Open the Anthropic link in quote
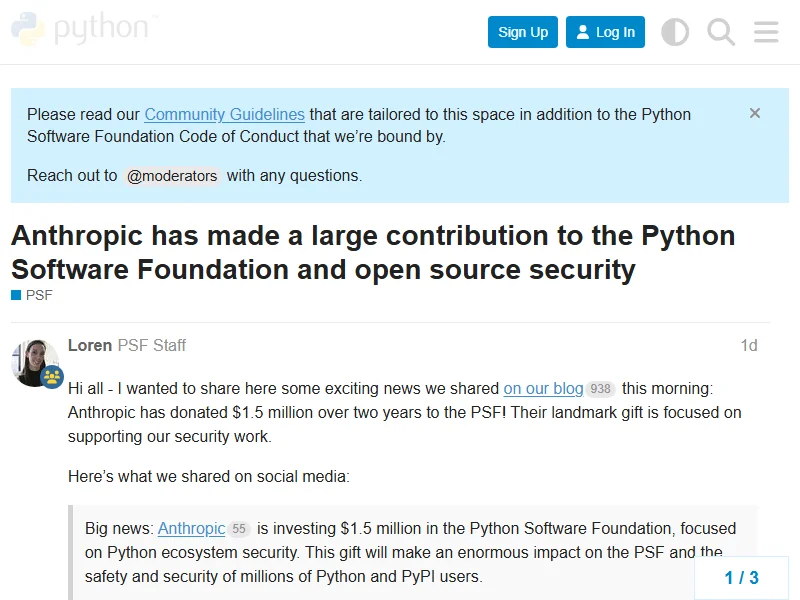Screen dimensions: 800x600 [x=191, y=528]
